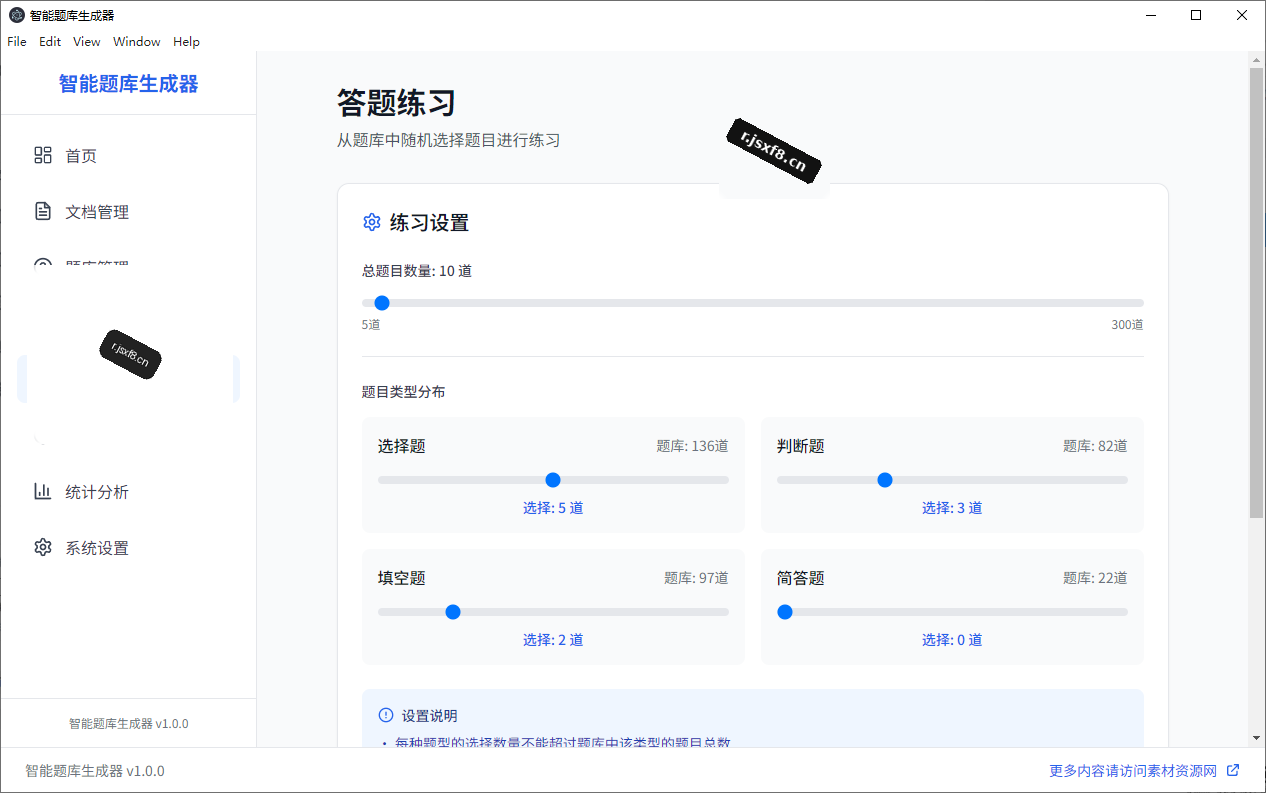This screenshot has height=793, width=1266.
Task: Open the Window menu
Action: [137, 41]
